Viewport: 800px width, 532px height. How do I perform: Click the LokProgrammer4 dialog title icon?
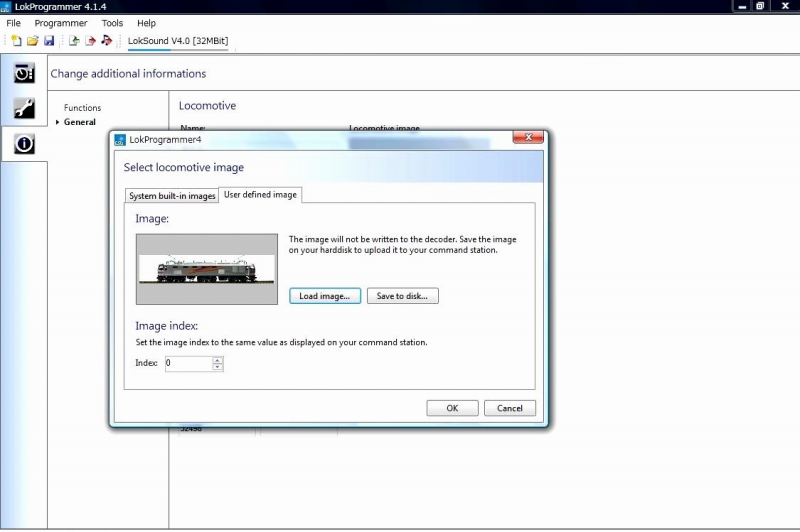(x=120, y=140)
